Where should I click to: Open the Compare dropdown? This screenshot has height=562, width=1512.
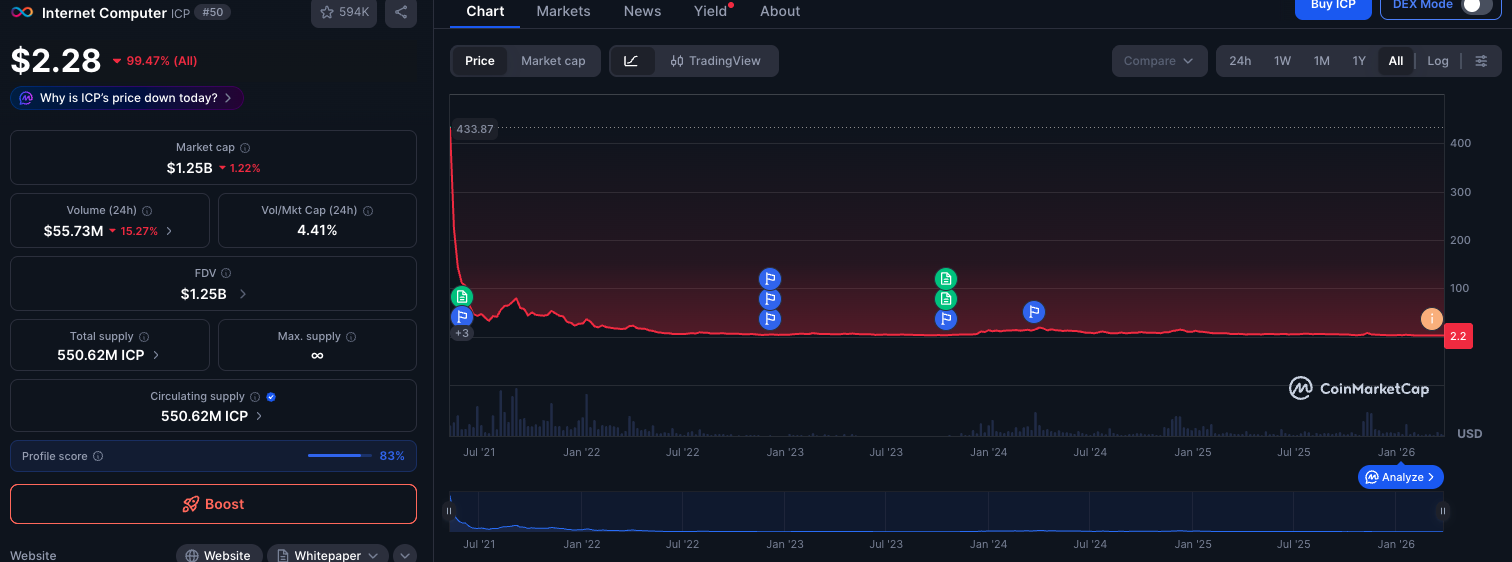pyautogui.click(x=1158, y=61)
